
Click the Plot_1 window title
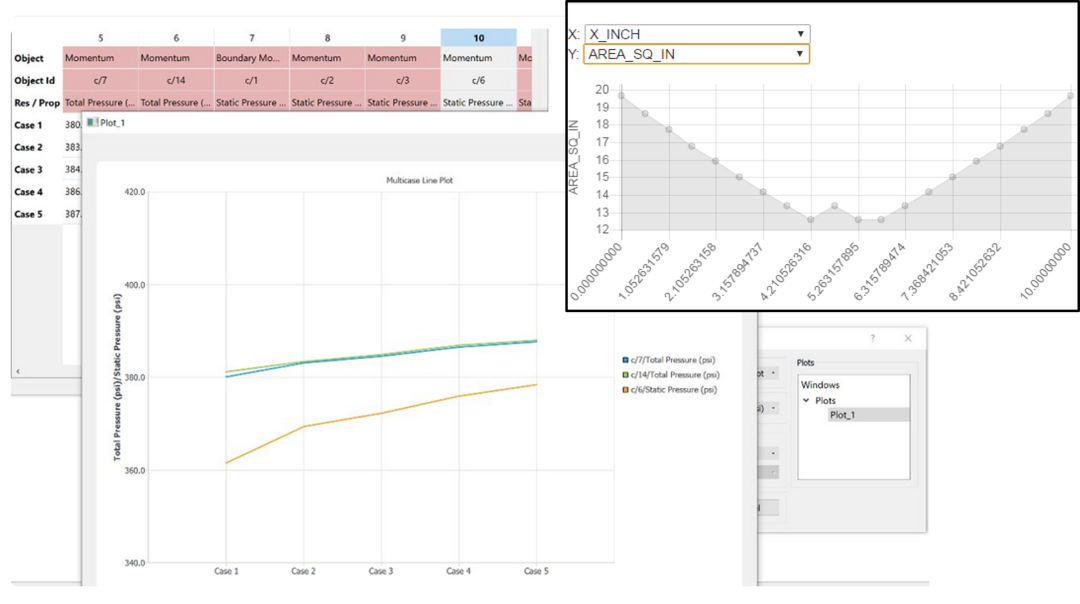coord(112,123)
